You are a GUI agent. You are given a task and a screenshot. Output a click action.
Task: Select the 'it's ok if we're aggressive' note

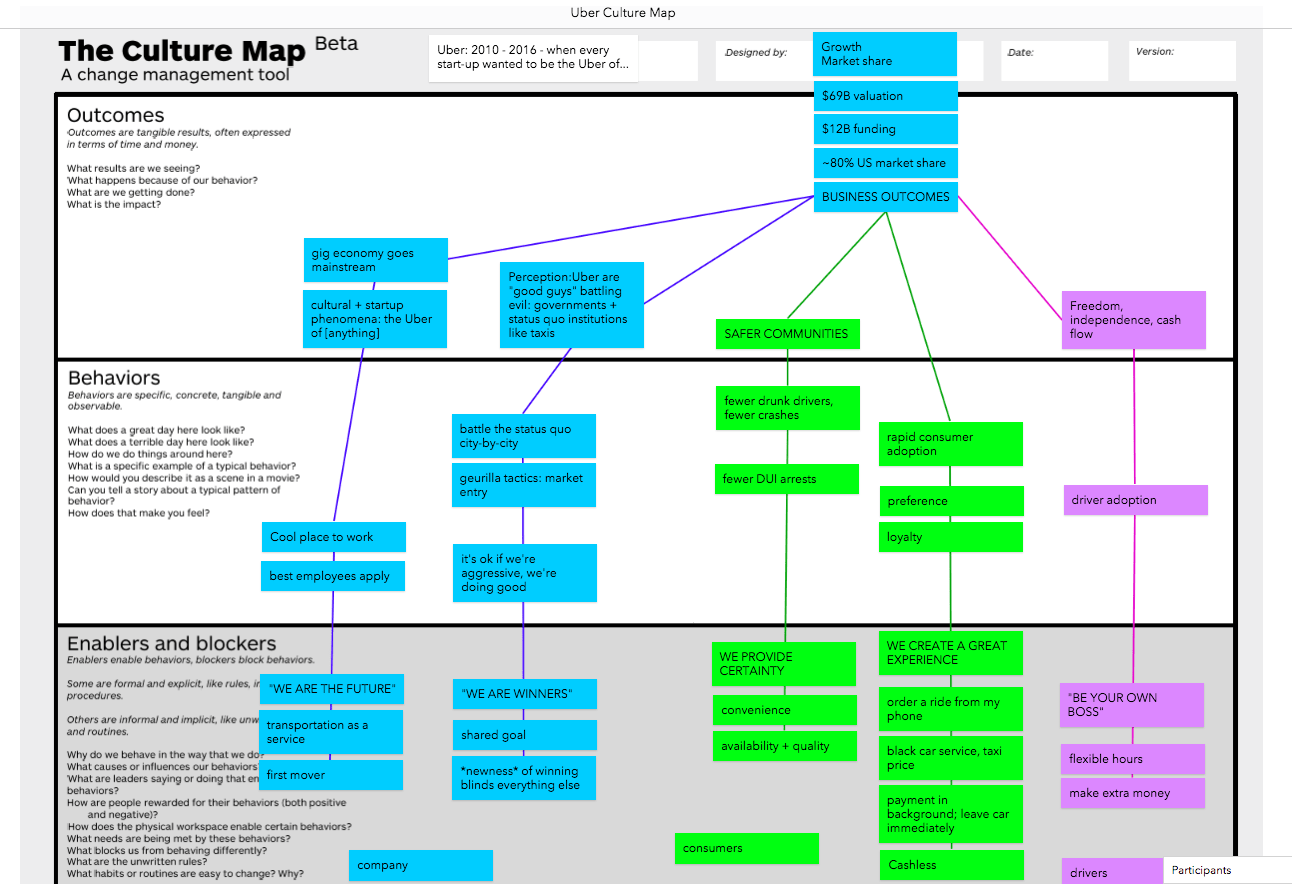click(x=525, y=573)
